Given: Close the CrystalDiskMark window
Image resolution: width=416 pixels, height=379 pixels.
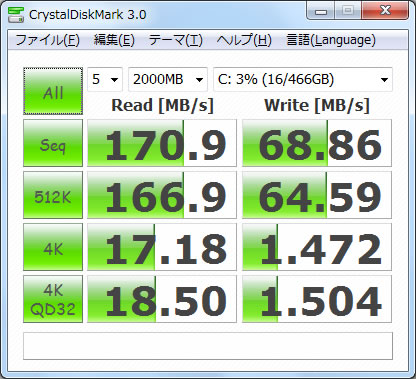Looking at the screenshot, I should pos(385,11).
